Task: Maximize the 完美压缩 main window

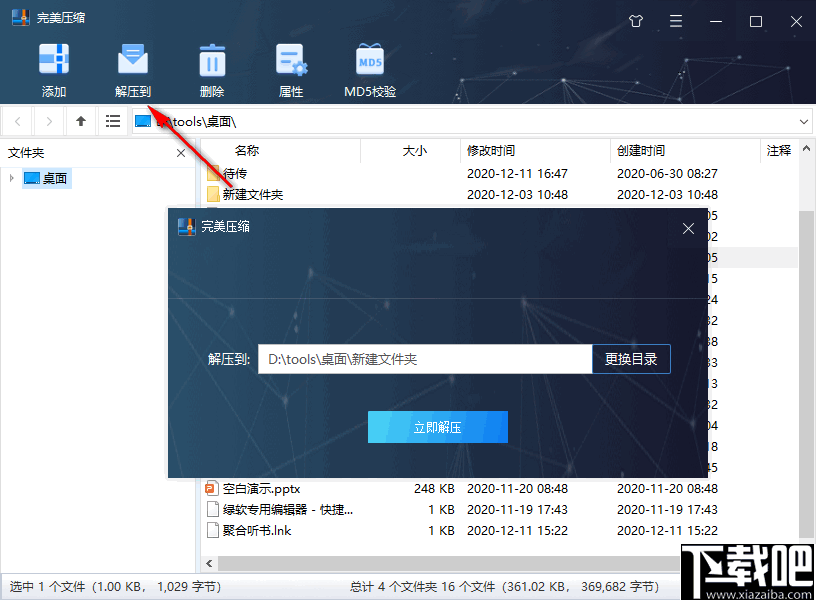Action: pos(756,21)
